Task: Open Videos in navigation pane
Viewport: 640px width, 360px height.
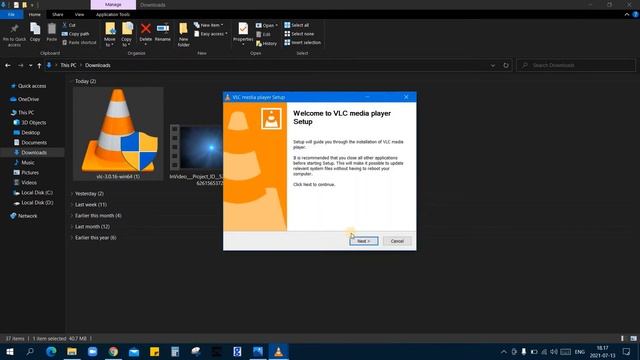Action: (x=29, y=182)
